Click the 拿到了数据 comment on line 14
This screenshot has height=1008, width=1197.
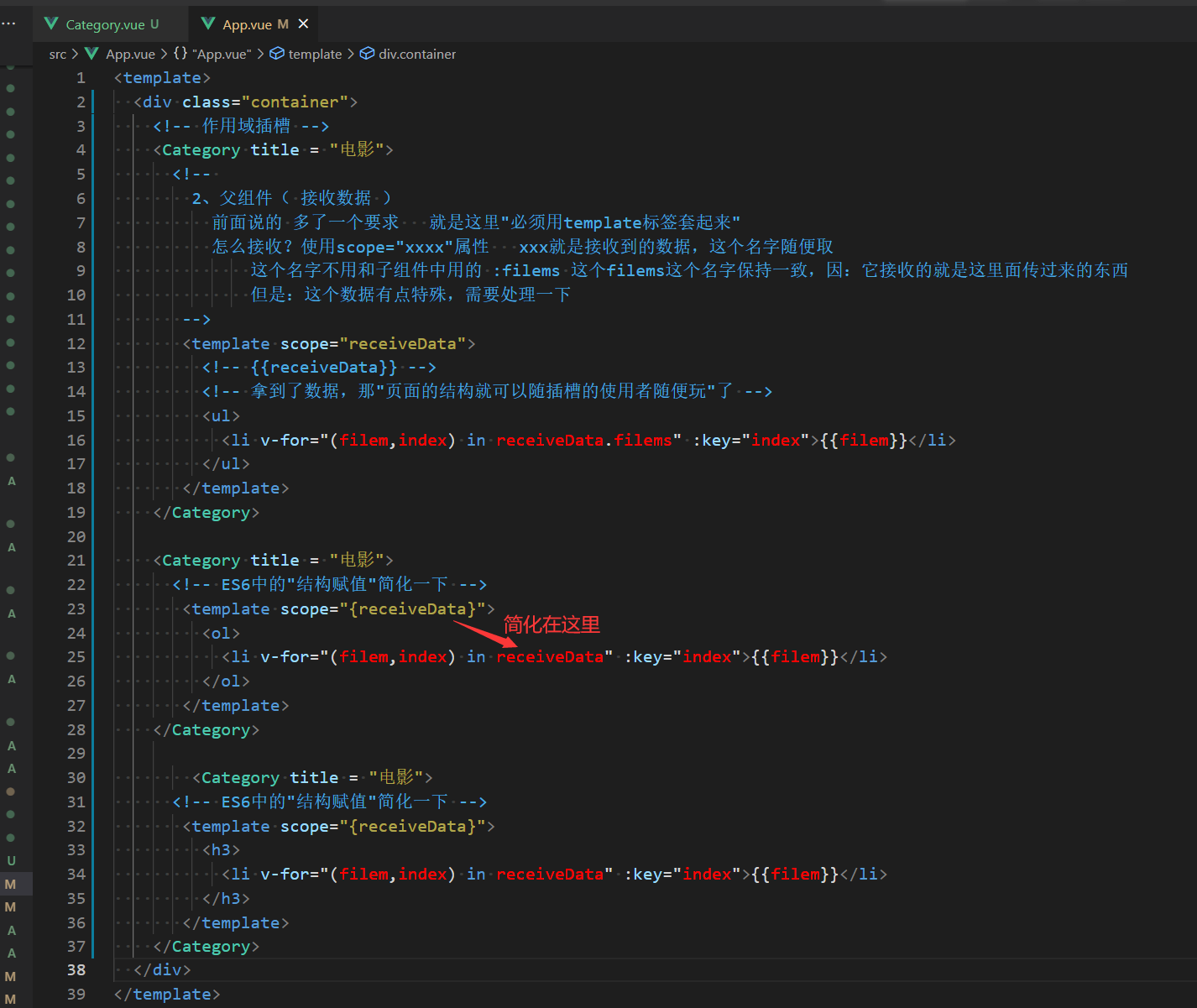(487, 392)
